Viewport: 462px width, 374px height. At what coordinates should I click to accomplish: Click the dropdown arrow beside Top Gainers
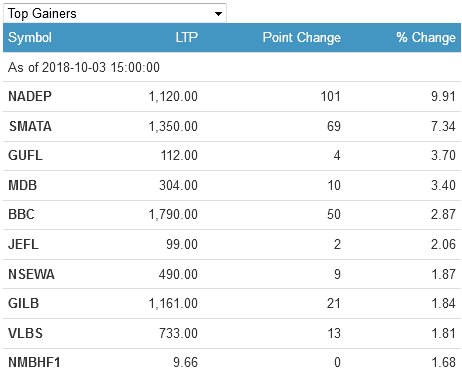(218, 14)
